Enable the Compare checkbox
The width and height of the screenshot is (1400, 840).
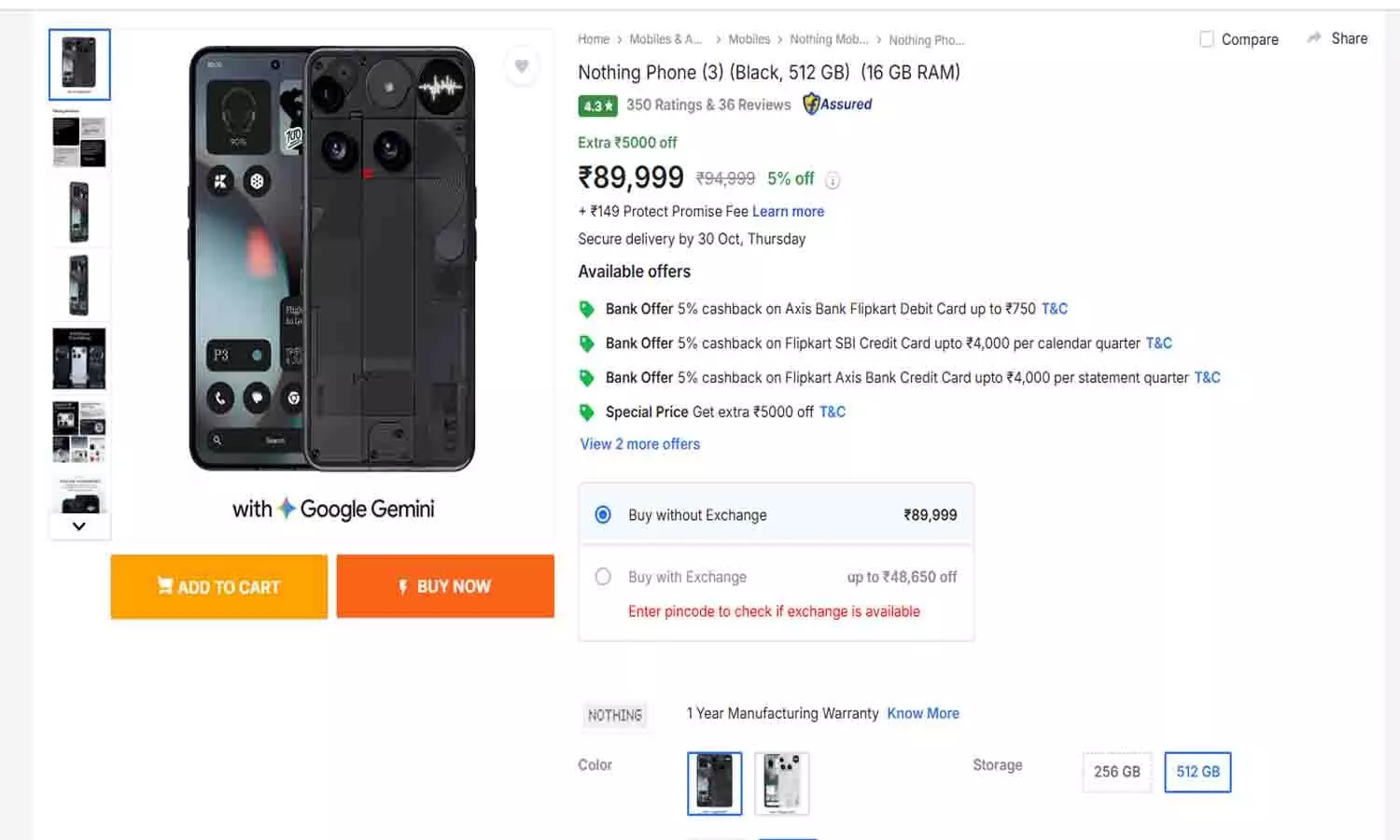point(1206,39)
